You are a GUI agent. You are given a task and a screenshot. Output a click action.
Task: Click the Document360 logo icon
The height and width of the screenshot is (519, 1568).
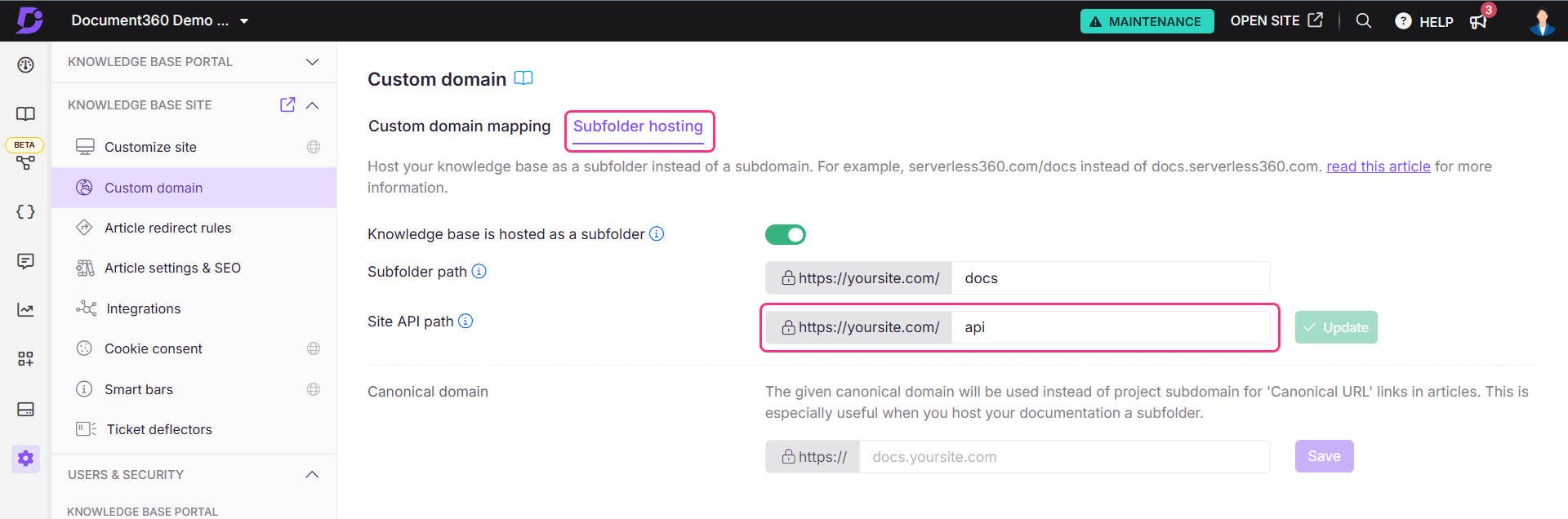29,20
